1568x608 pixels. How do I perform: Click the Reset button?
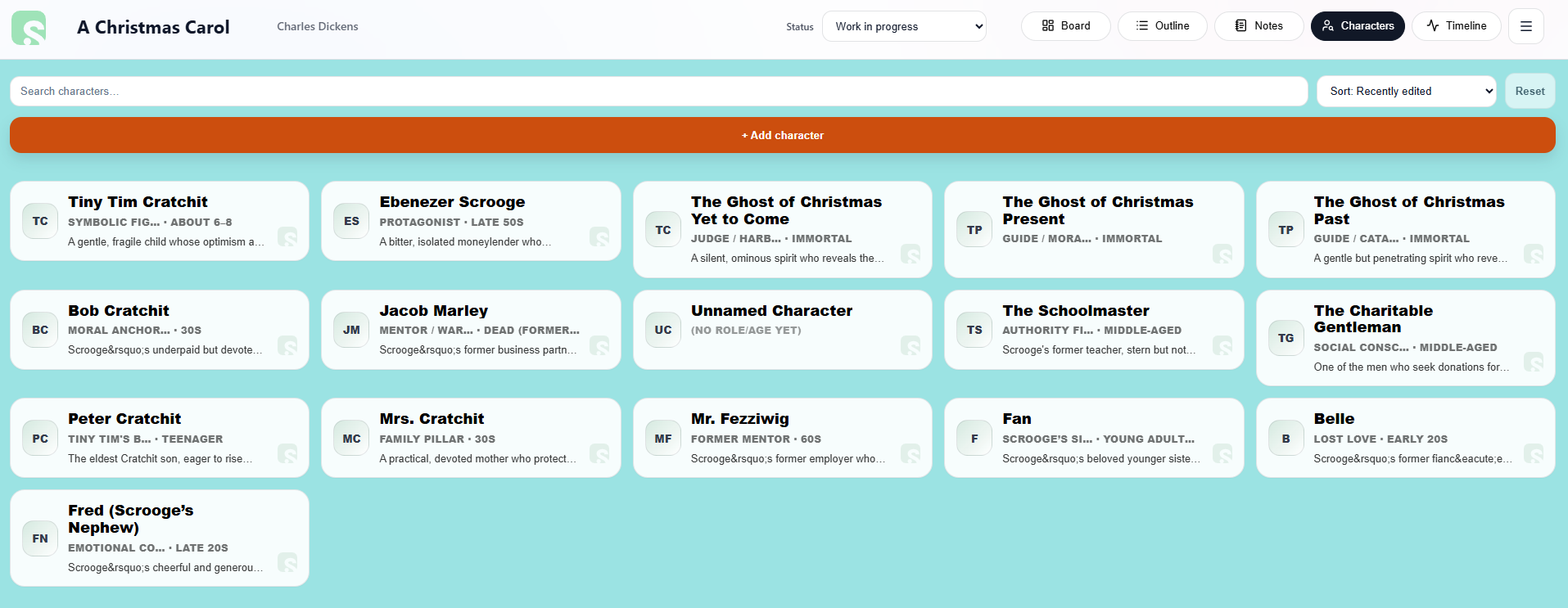[x=1530, y=91]
